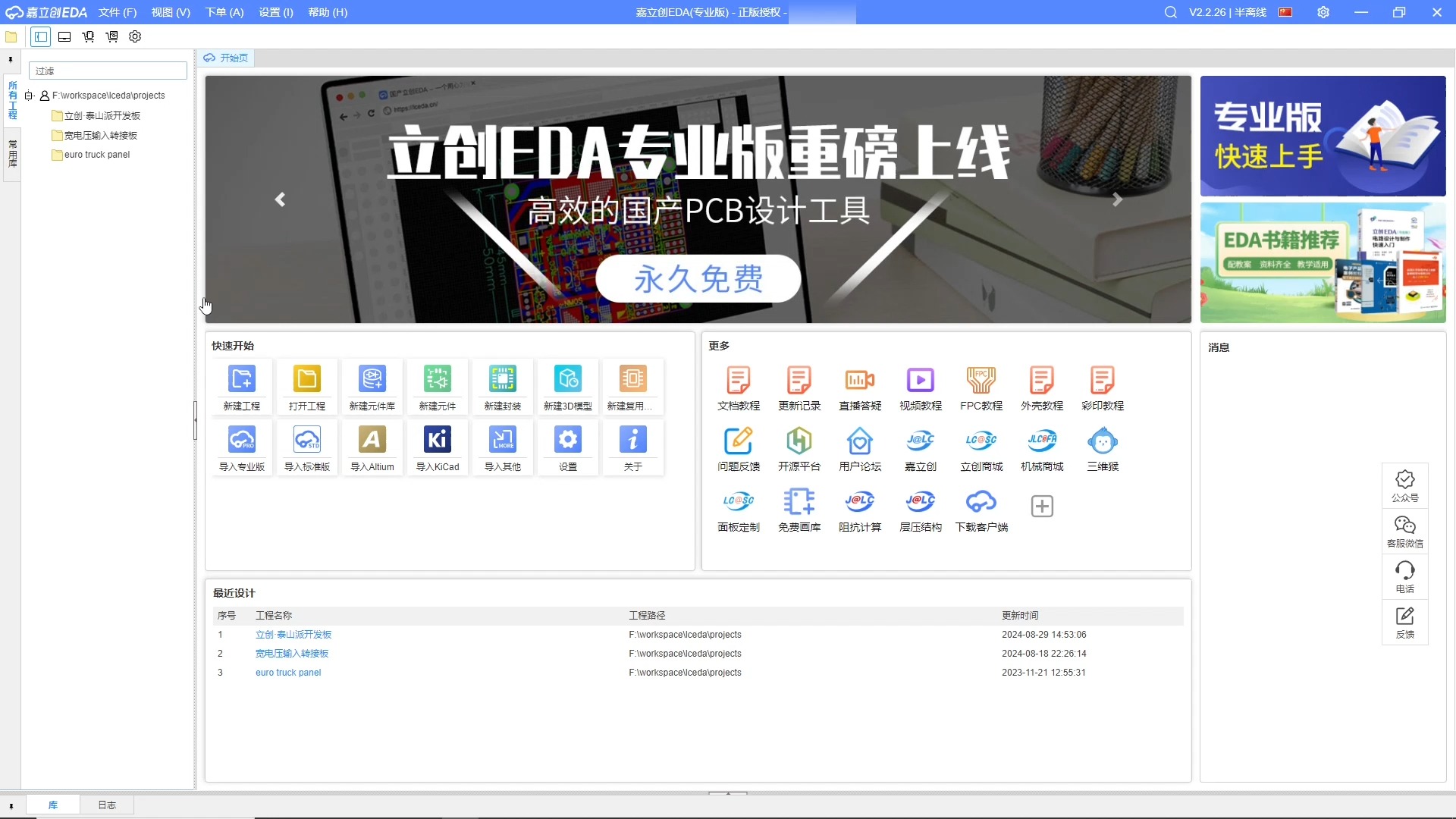The height and width of the screenshot is (819, 1456).
Task: Click the 导入KiCad icon
Action: click(x=438, y=440)
